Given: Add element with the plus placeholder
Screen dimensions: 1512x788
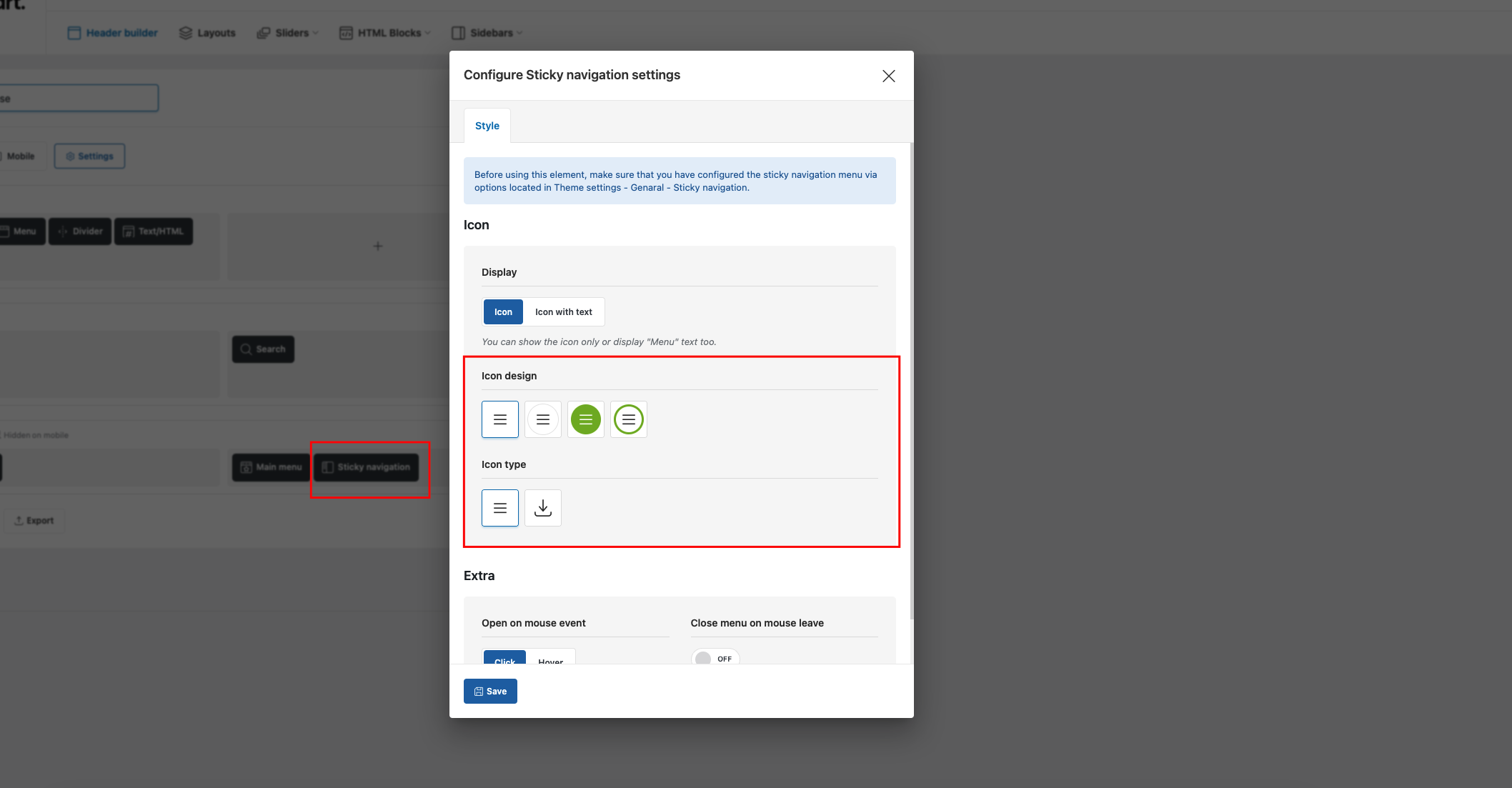Looking at the screenshot, I should [x=378, y=246].
